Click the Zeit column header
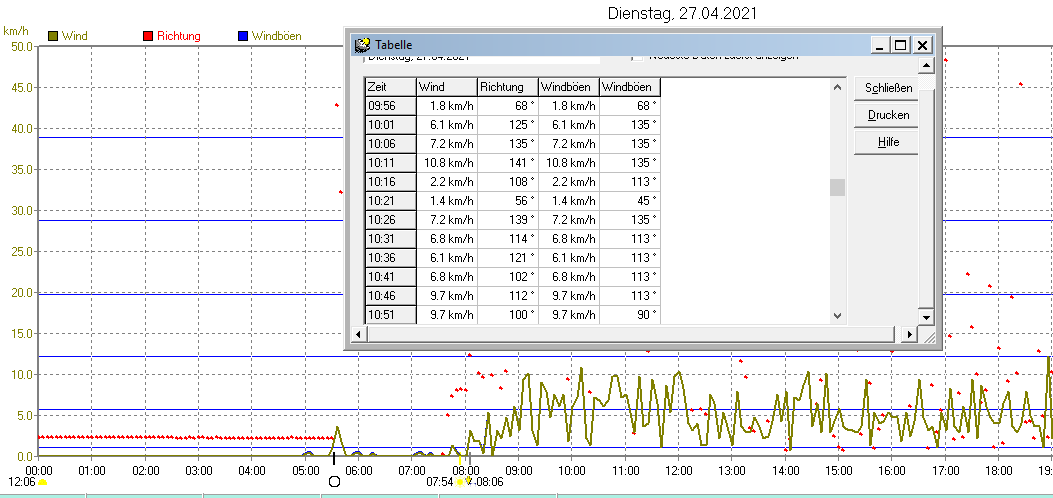 390,87
